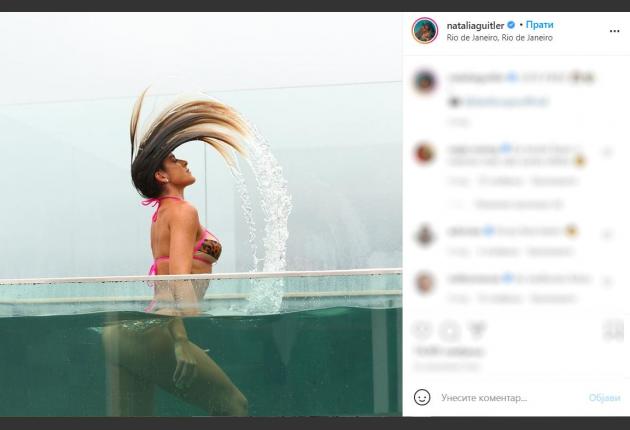Open the first commenter's avatar
Image resolution: width=630 pixels, height=430 pixels.
(424, 81)
